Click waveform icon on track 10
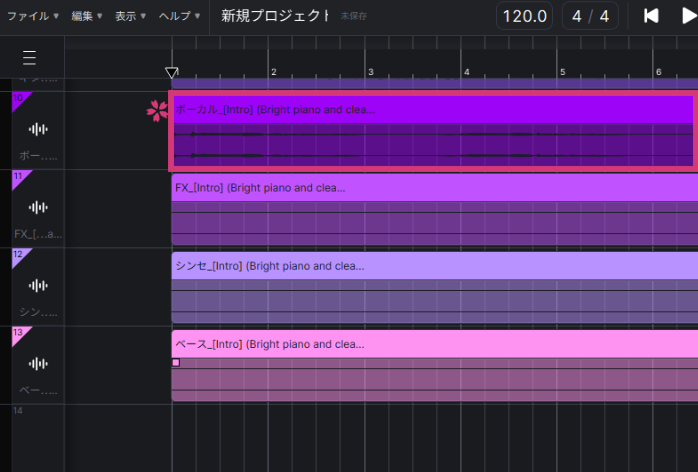 coord(38,129)
